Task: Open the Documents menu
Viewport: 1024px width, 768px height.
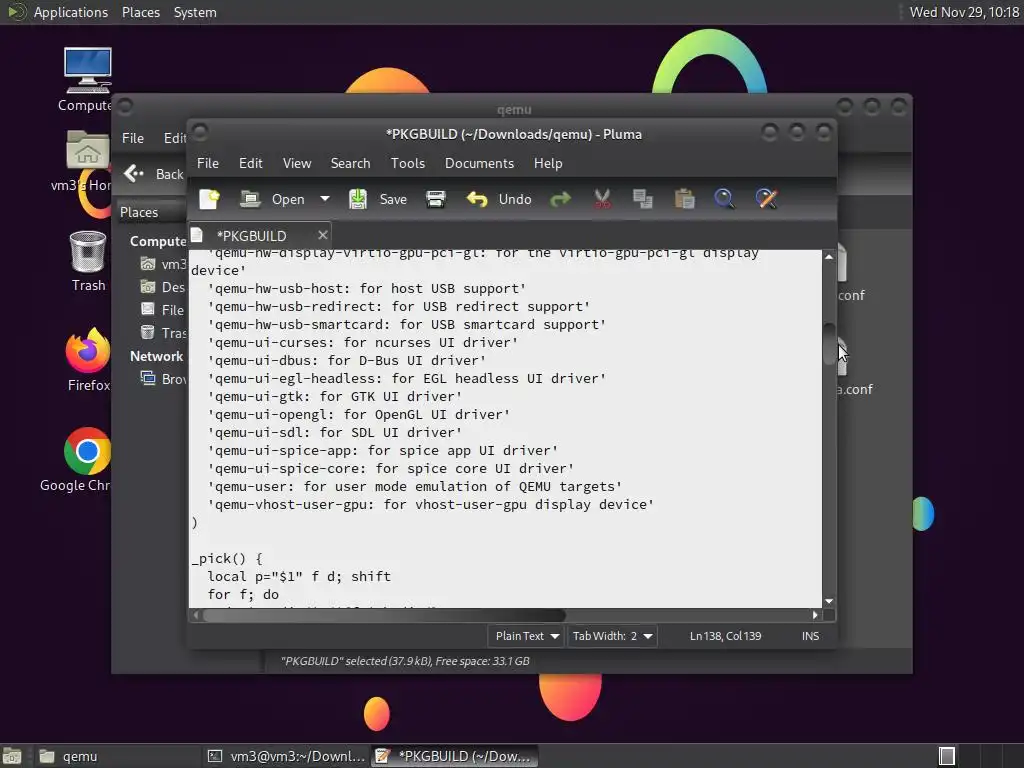Action: tap(479, 163)
